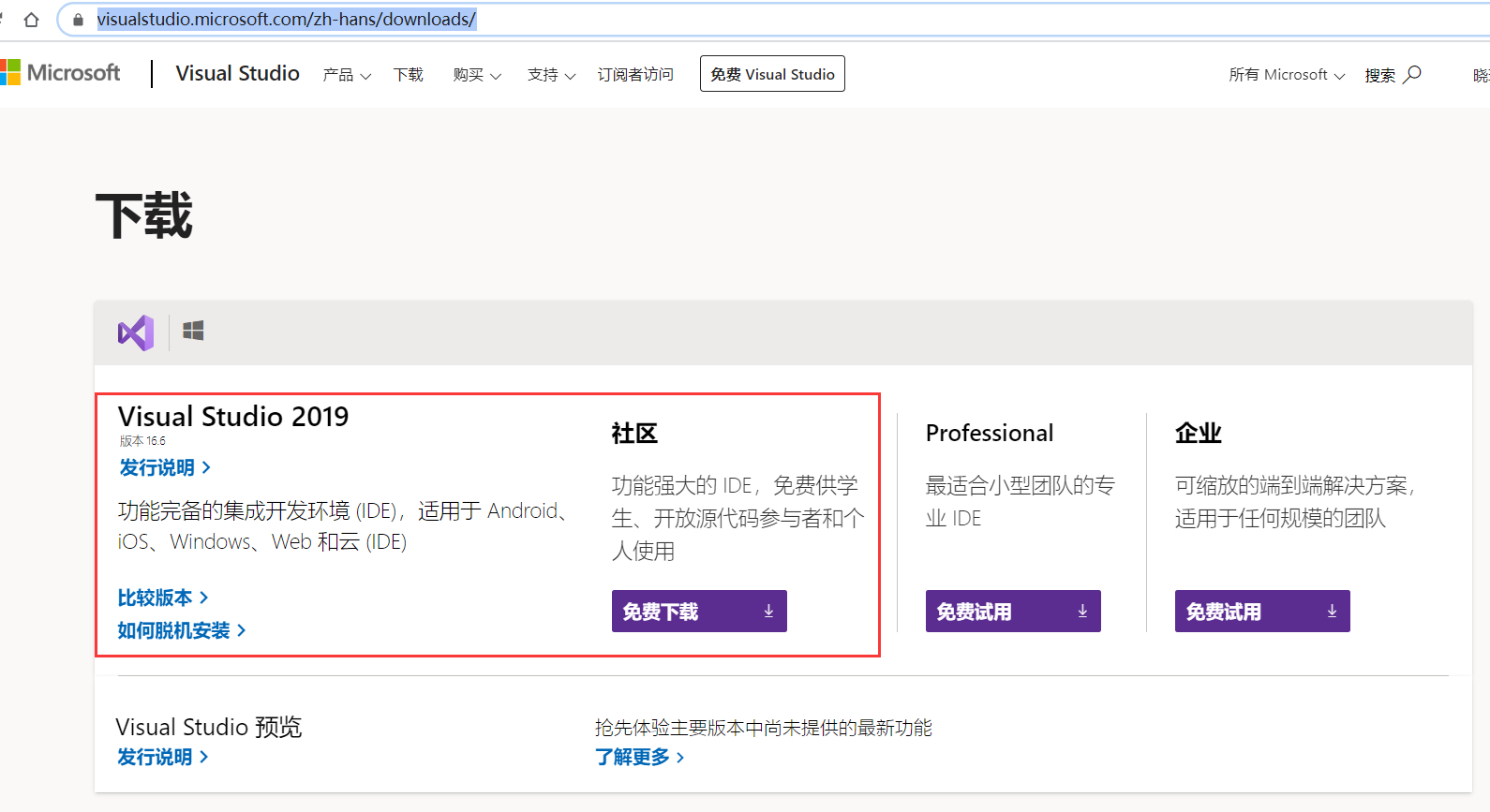Click the 搜索 magnifier icon

tap(1412, 74)
